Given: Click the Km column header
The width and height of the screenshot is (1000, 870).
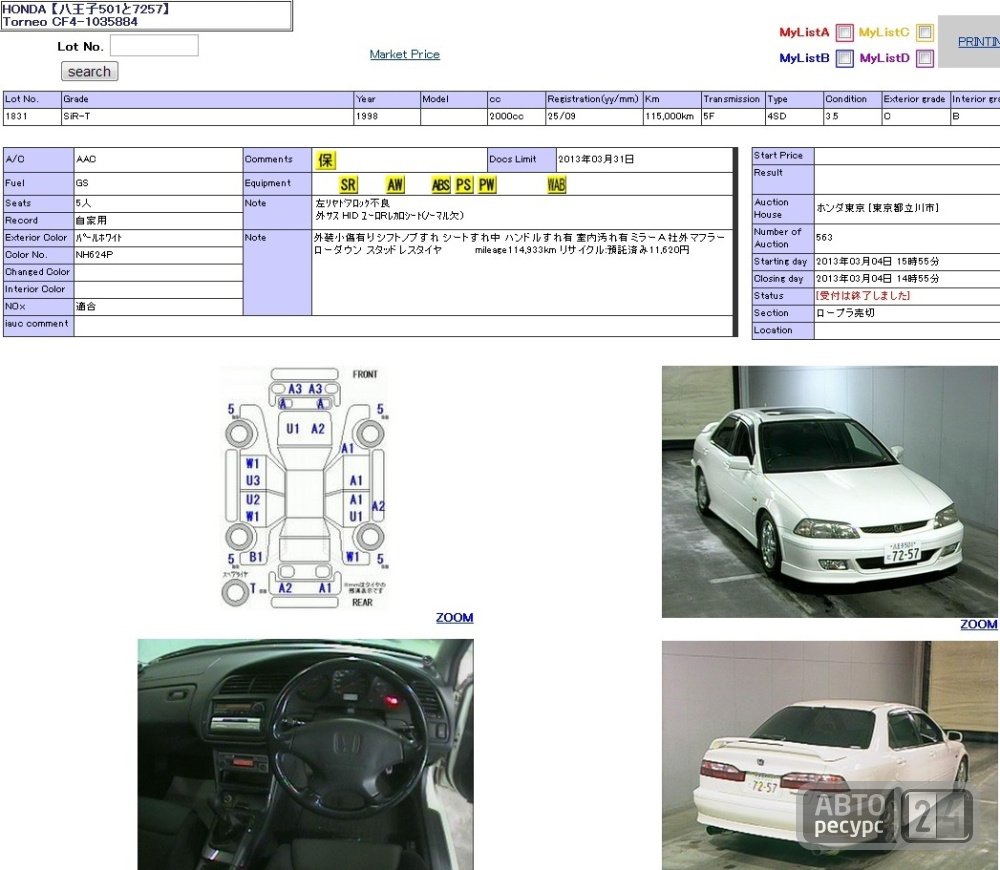Looking at the screenshot, I should point(672,100).
